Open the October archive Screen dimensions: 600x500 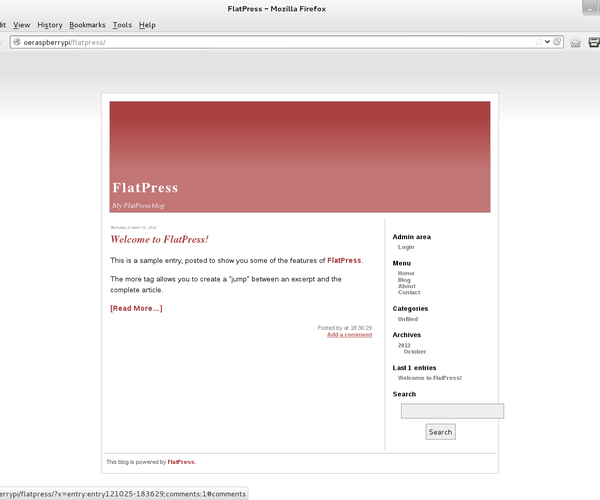pyautogui.click(x=415, y=352)
